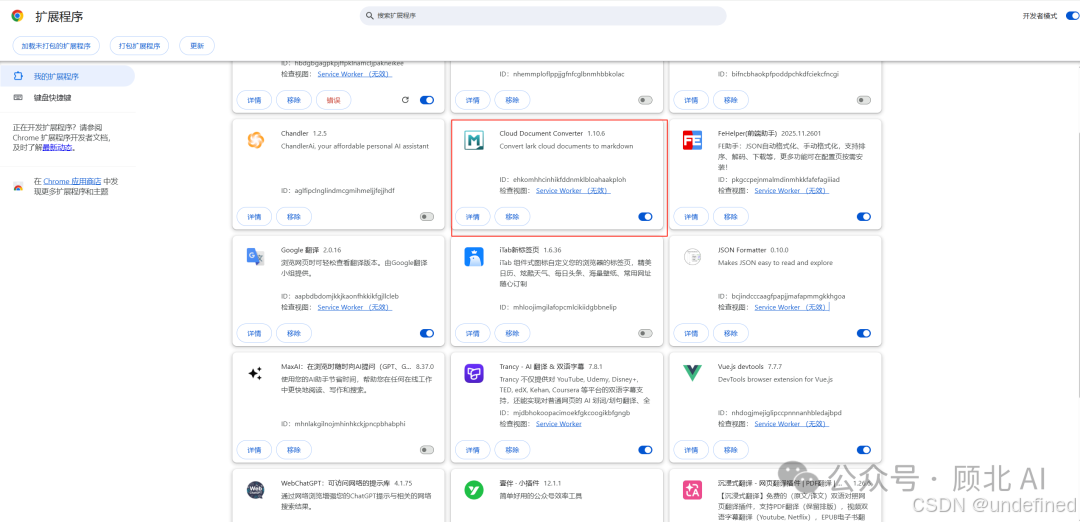Click 移除 on the iTab新标签页 card
This screenshot has width=1080, height=522.
pos(512,333)
